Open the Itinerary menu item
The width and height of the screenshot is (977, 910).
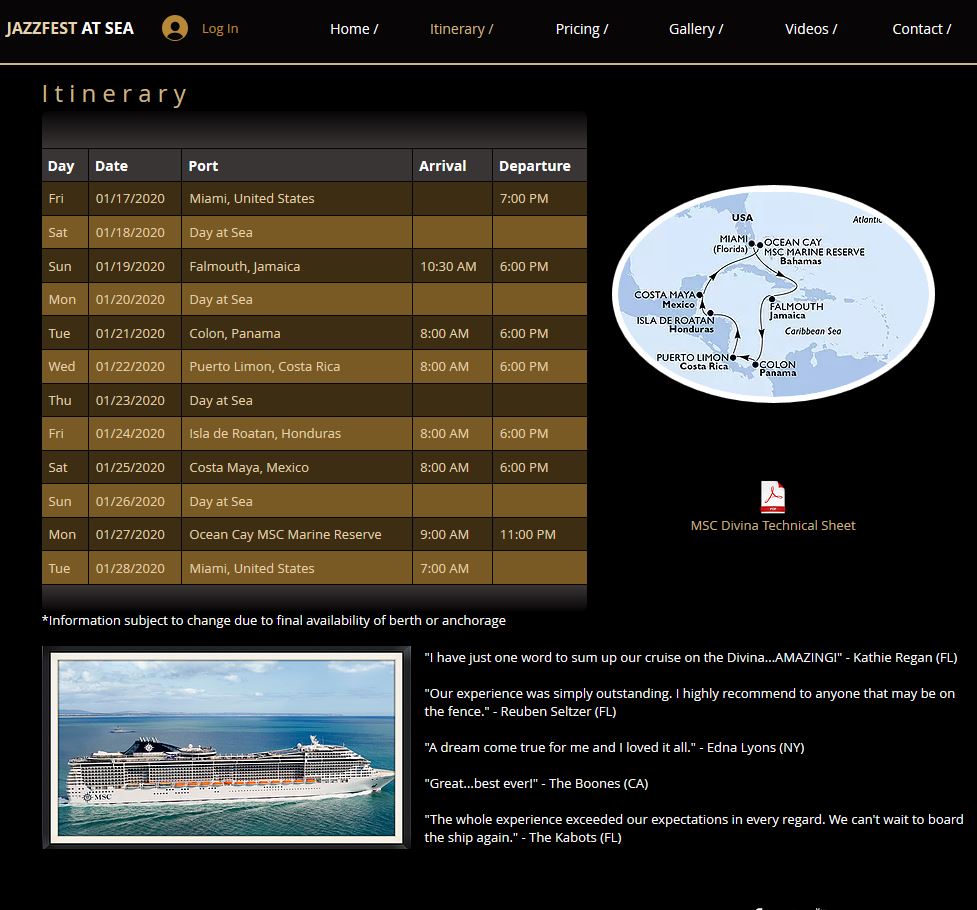click(x=461, y=29)
